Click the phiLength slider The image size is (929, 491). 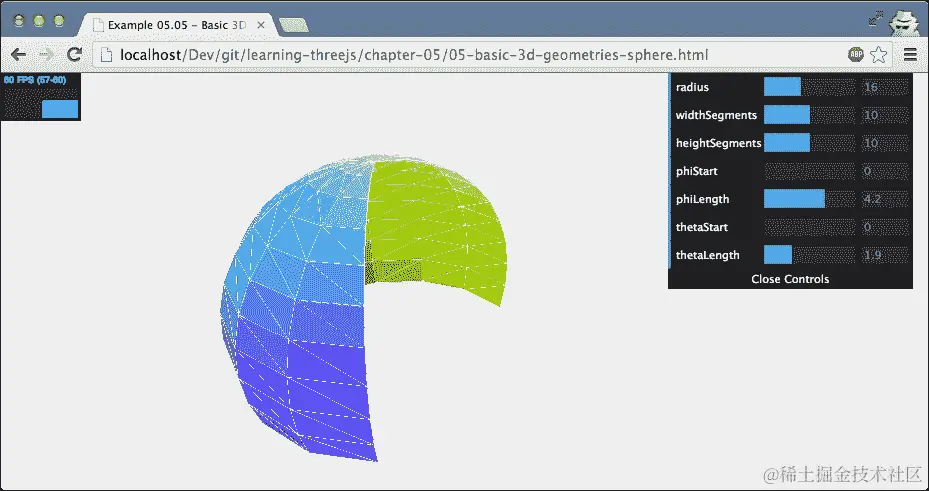[x=809, y=199]
